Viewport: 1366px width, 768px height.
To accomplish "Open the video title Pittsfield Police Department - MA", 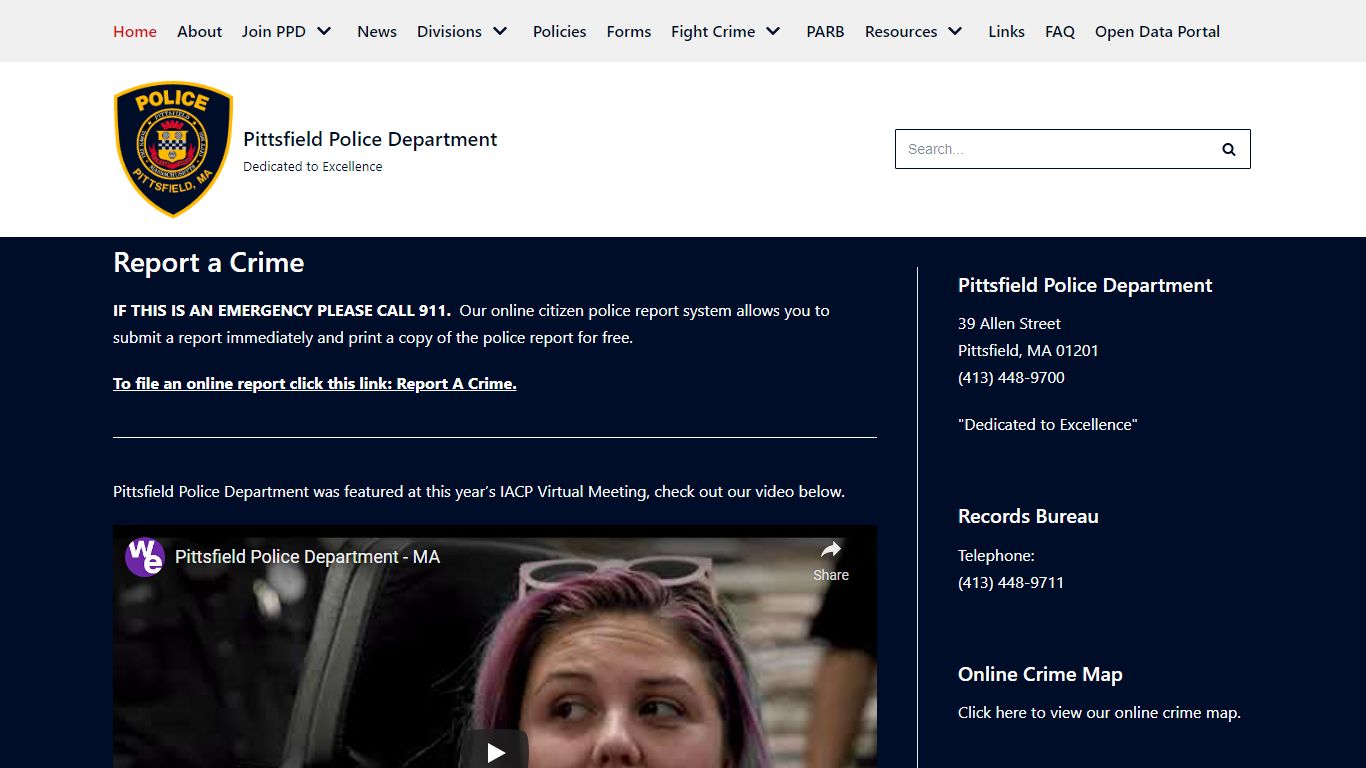I will click(x=307, y=557).
